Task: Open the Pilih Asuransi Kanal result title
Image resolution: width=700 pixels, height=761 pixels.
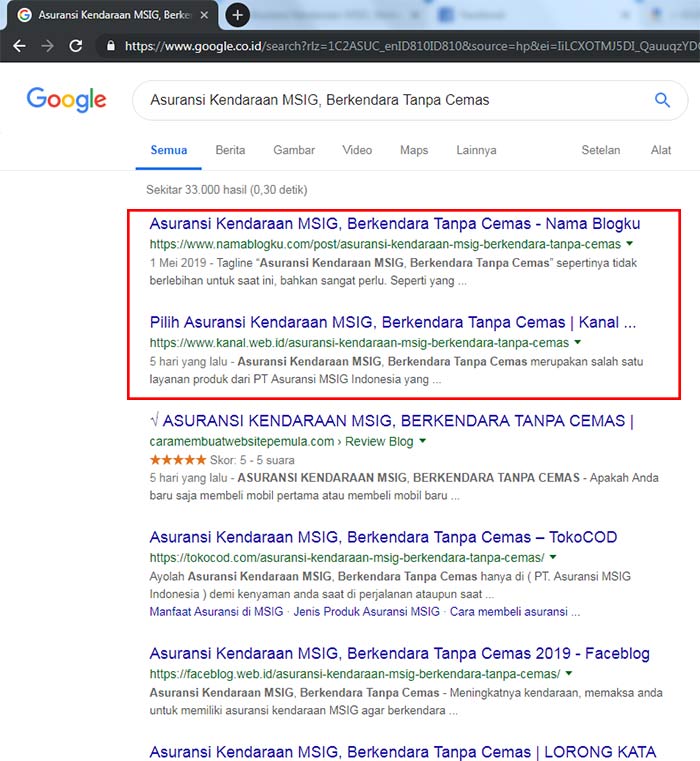Action: tap(393, 322)
